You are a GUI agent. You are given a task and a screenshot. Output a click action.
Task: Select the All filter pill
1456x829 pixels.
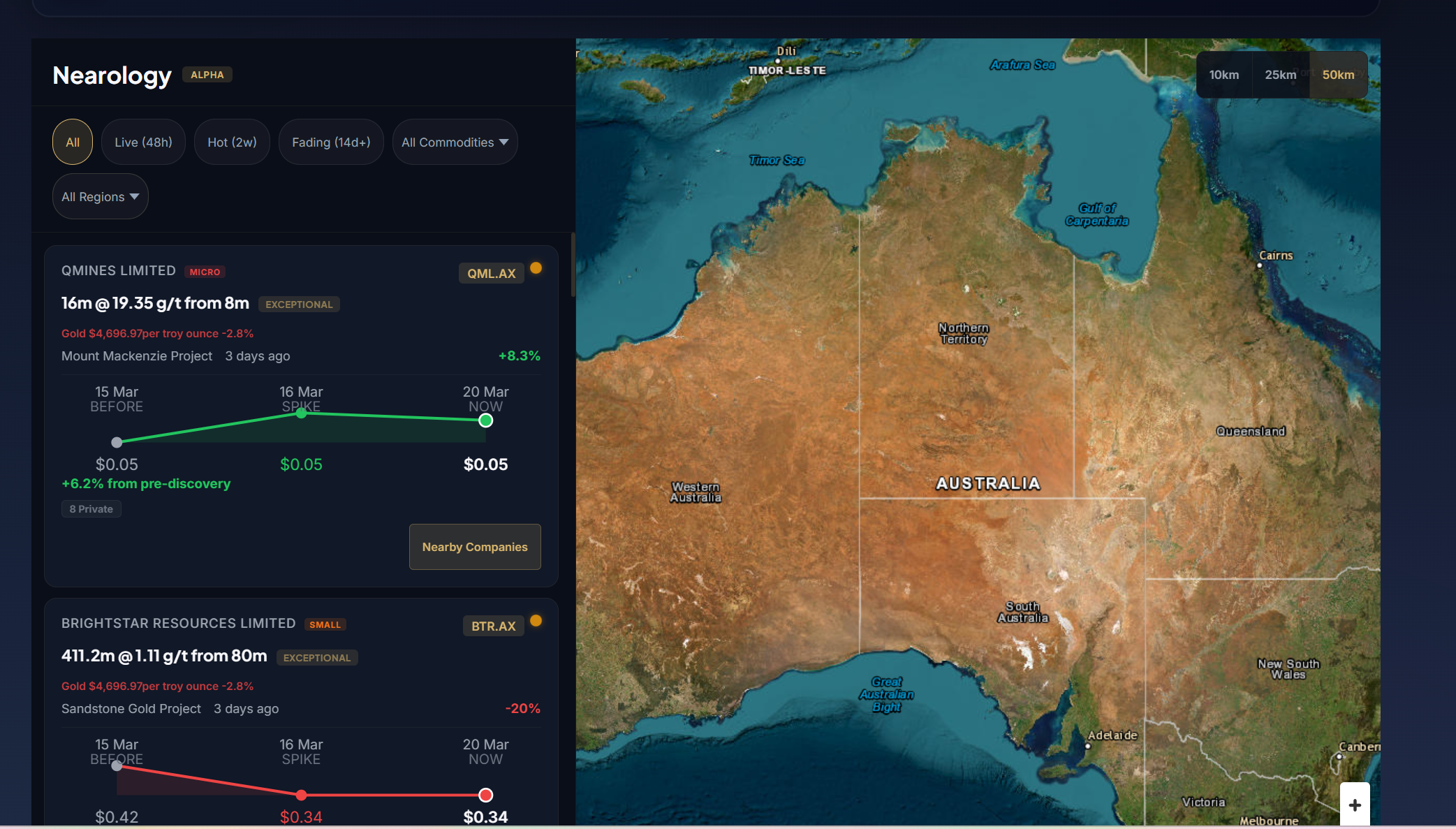(73, 142)
